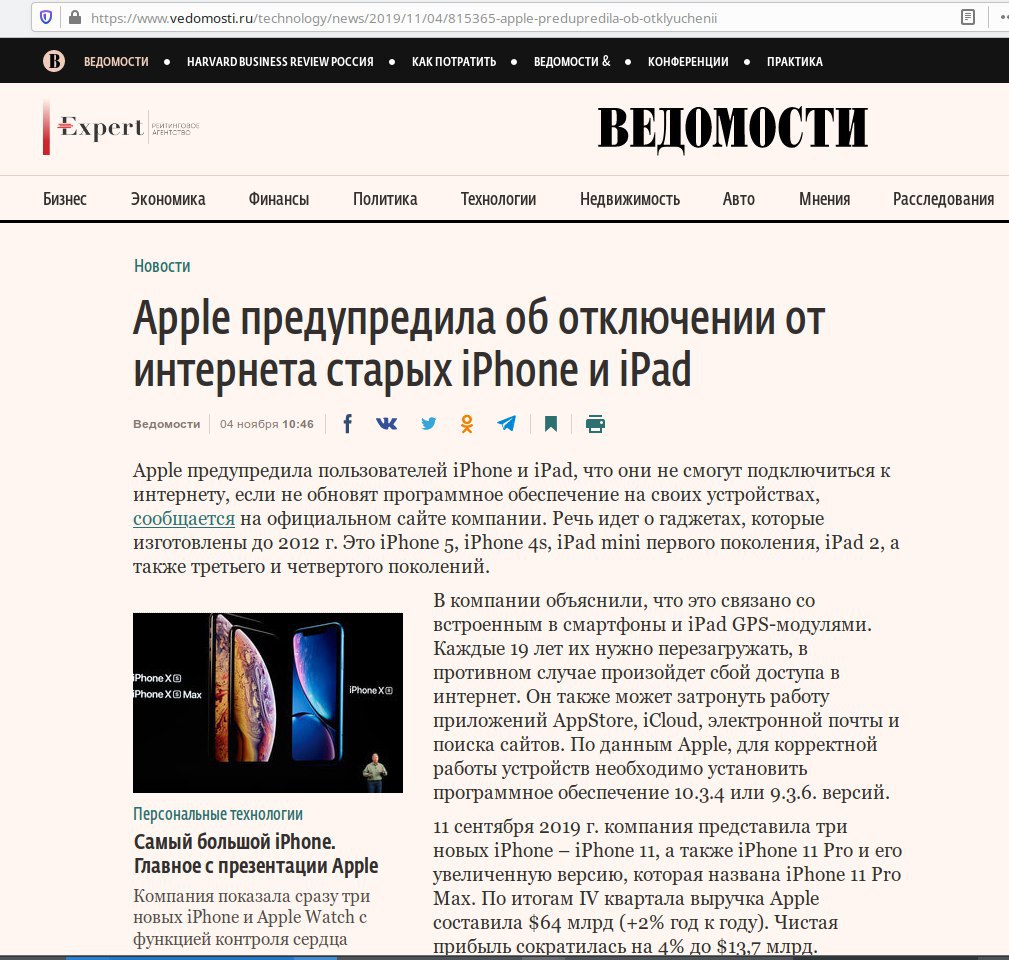The image size is (1009, 960).
Task: Open Конференции link
Action: pos(688,62)
